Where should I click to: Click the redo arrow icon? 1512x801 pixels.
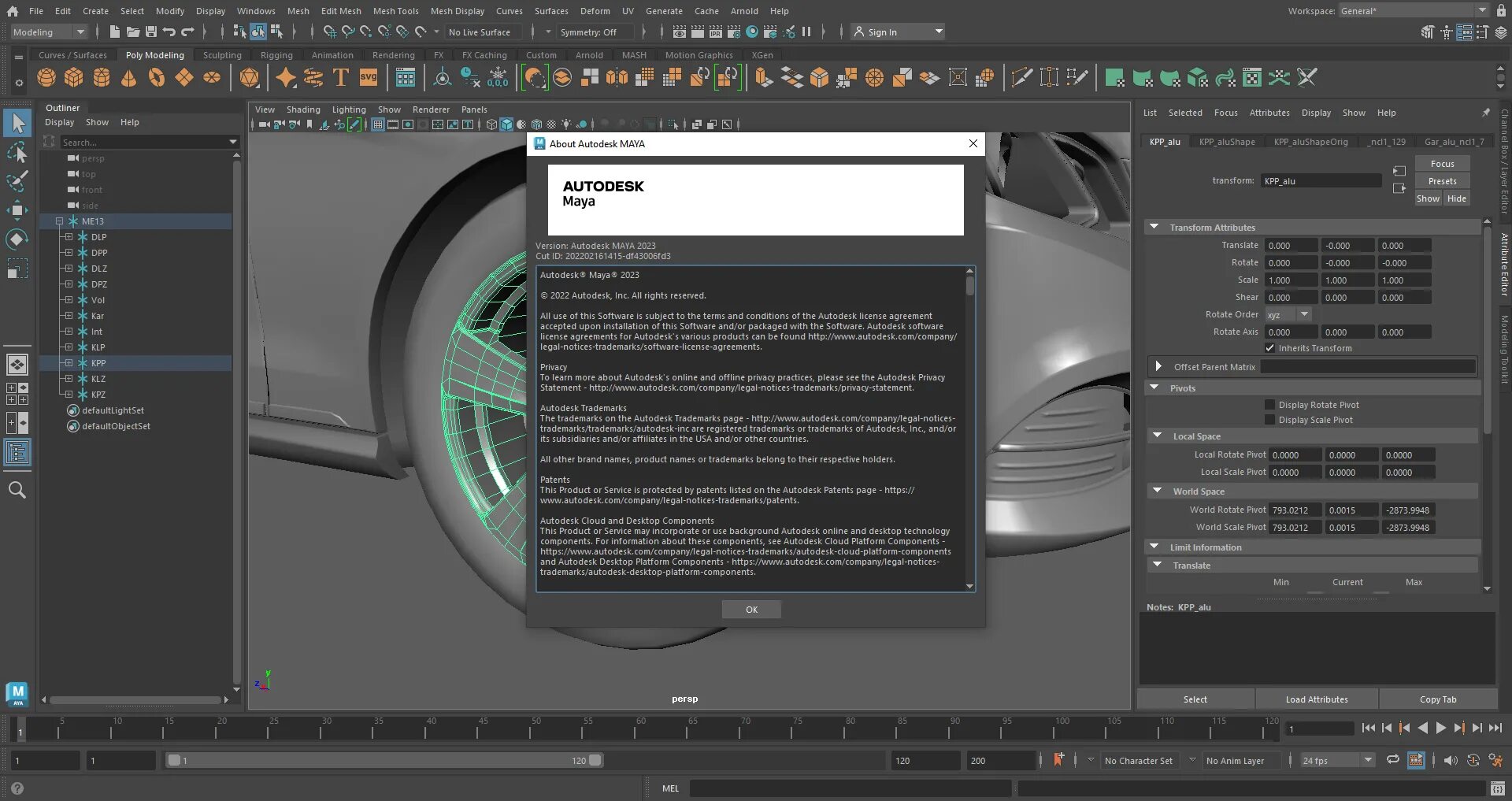tap(187, 32)
